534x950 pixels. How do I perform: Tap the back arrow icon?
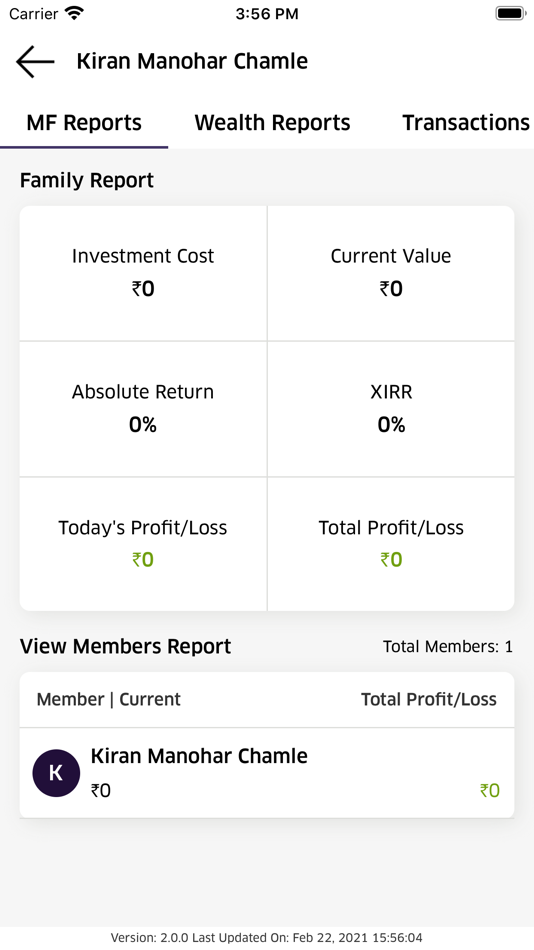35,61
